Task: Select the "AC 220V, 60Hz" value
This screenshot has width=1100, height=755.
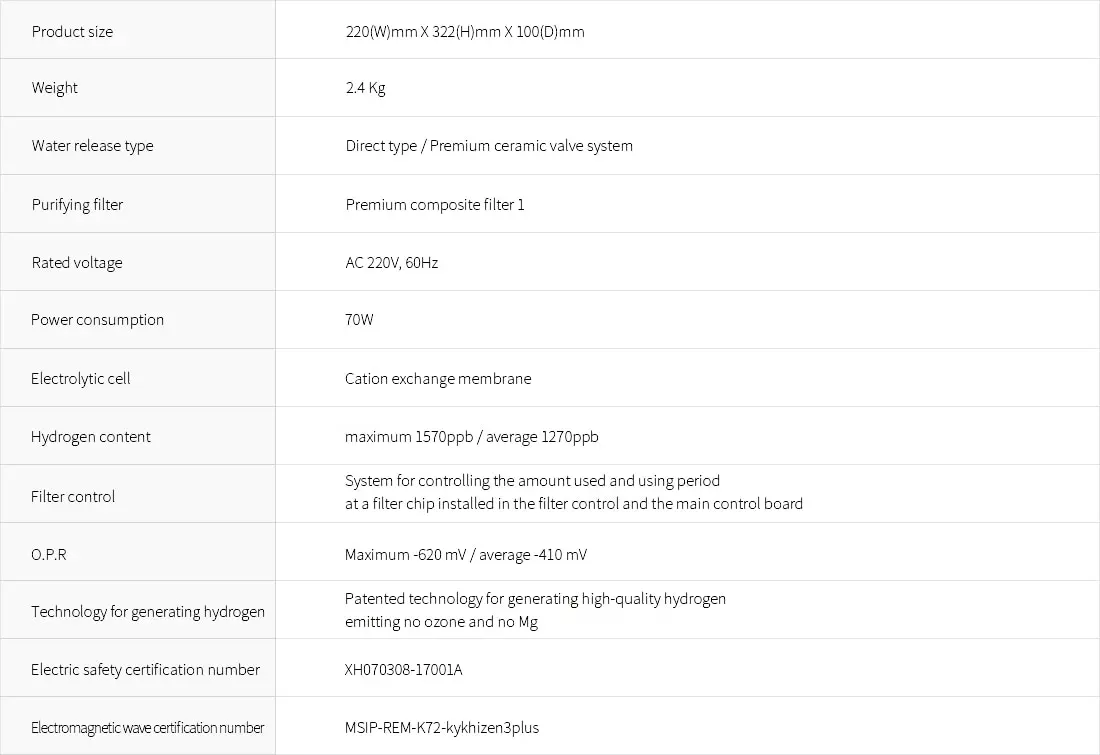Action: point(392,263)
